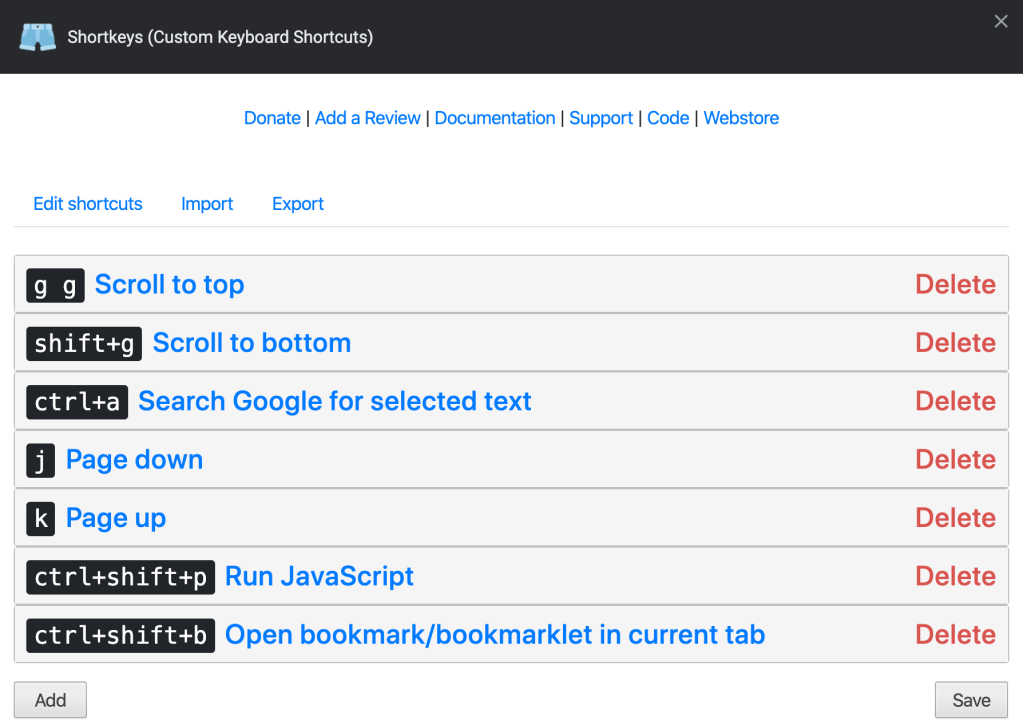The width and height of the screenshot is (1023, 725).
Task: Switch to the Import tab
Action: (x=207, y=204)
